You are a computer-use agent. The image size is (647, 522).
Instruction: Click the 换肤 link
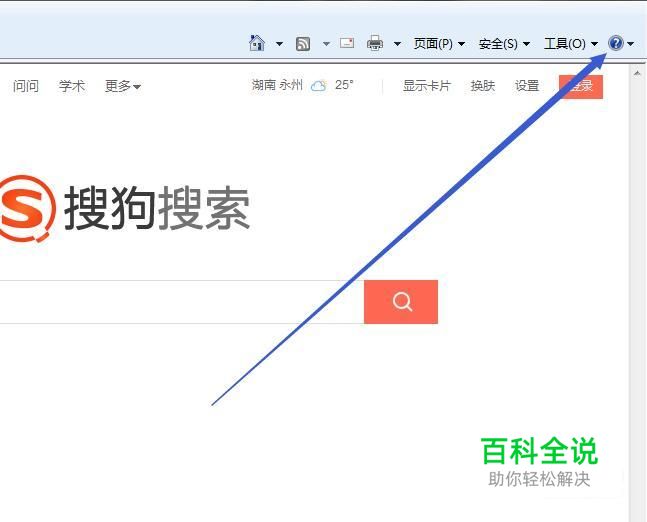click(483, 86)
